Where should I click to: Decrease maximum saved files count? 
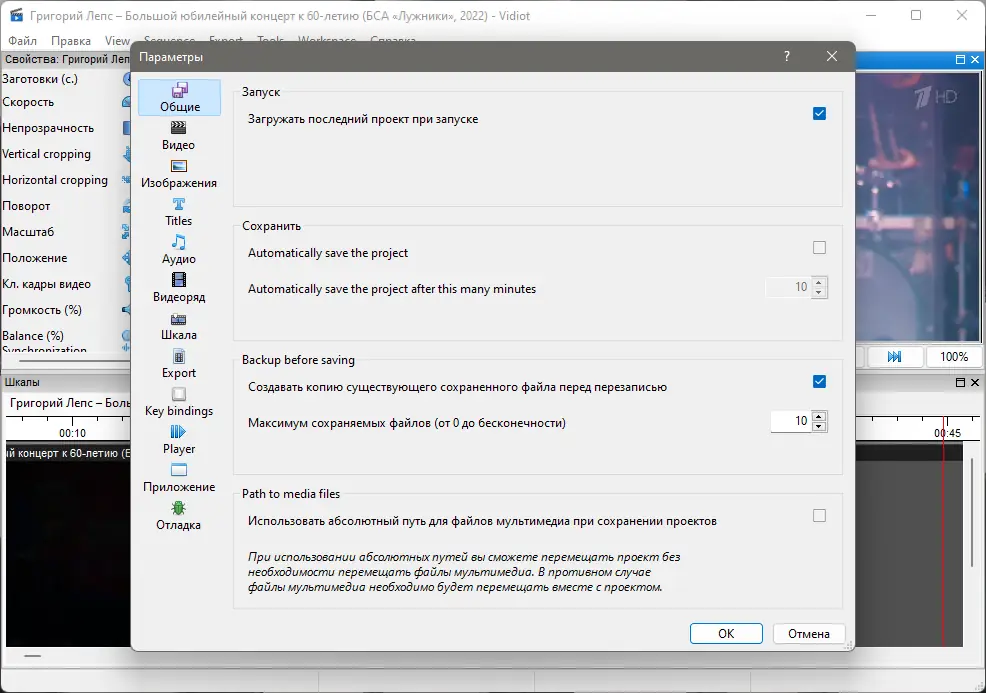click(x=819, y=426)
